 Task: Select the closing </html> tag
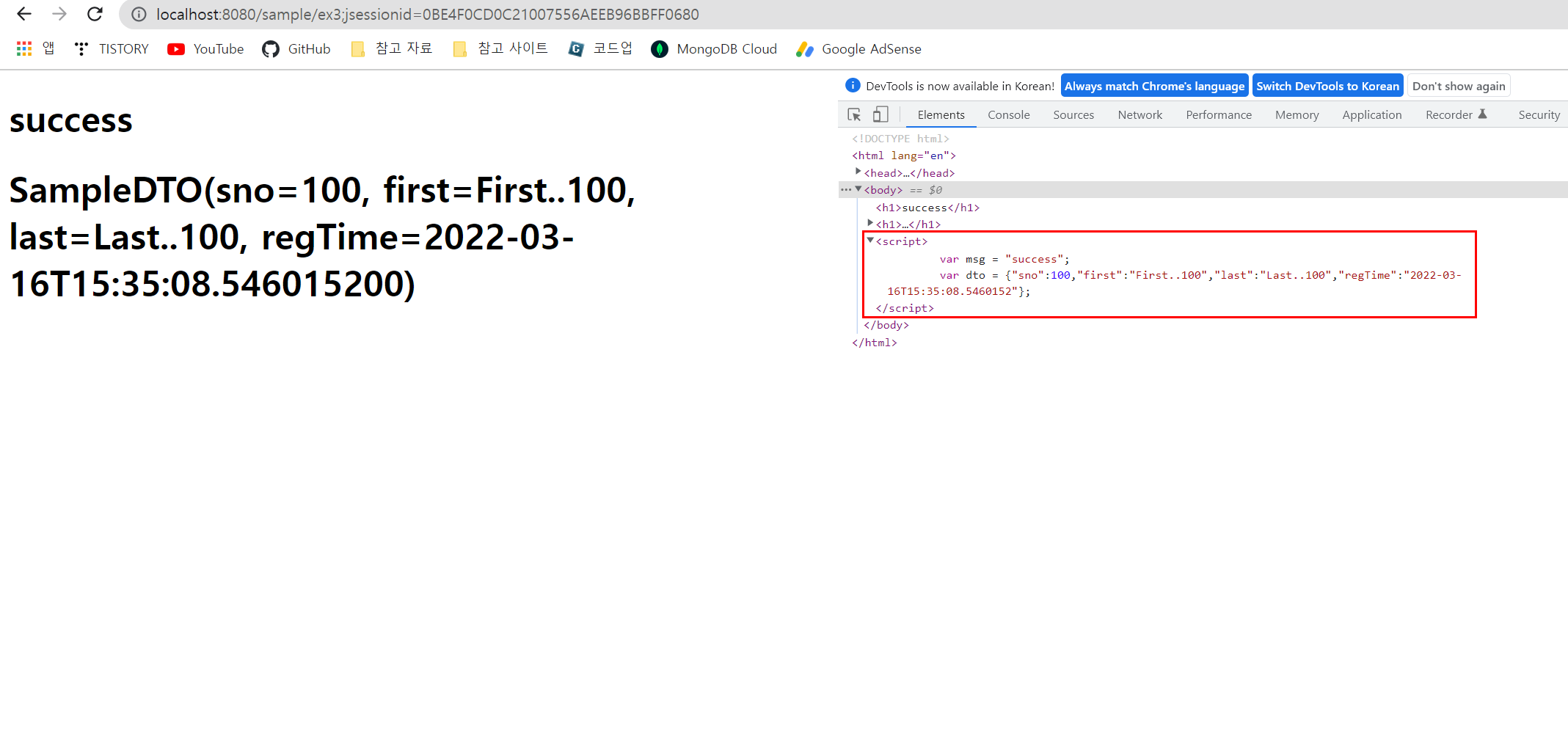(874, 343)
